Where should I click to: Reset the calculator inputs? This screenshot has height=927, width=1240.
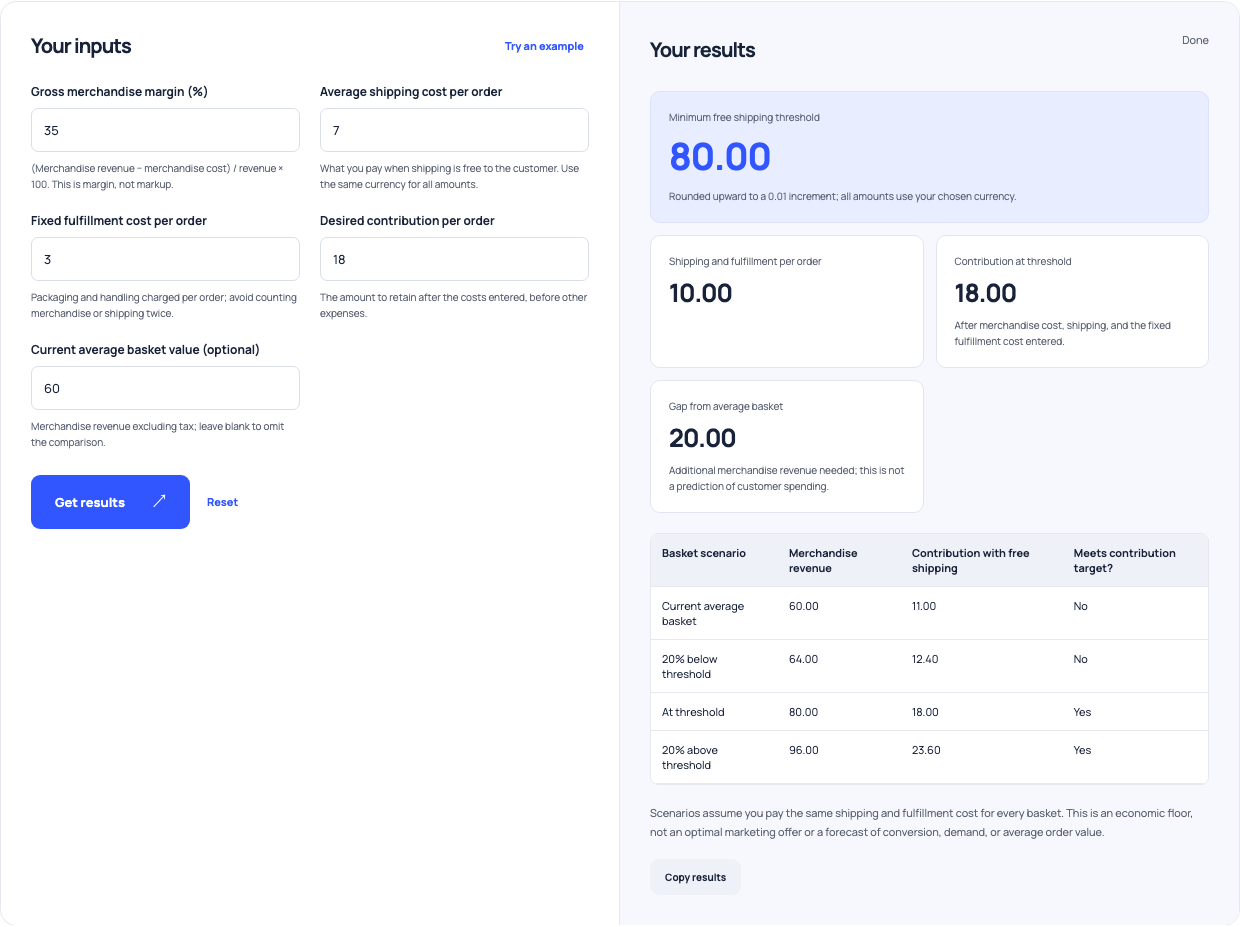(222, 502)
